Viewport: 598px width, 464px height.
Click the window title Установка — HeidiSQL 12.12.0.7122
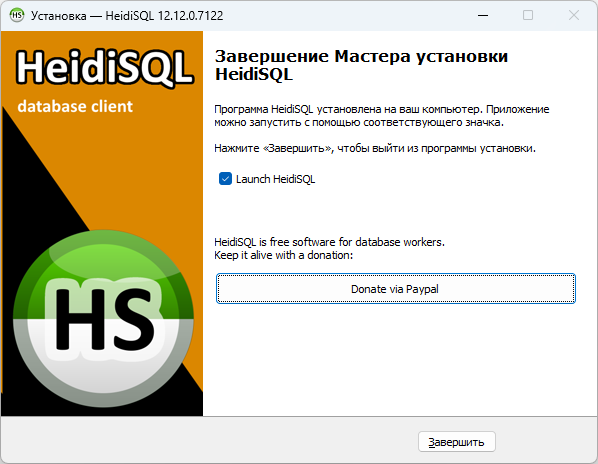pyautogui.click(x=127, y=16)
